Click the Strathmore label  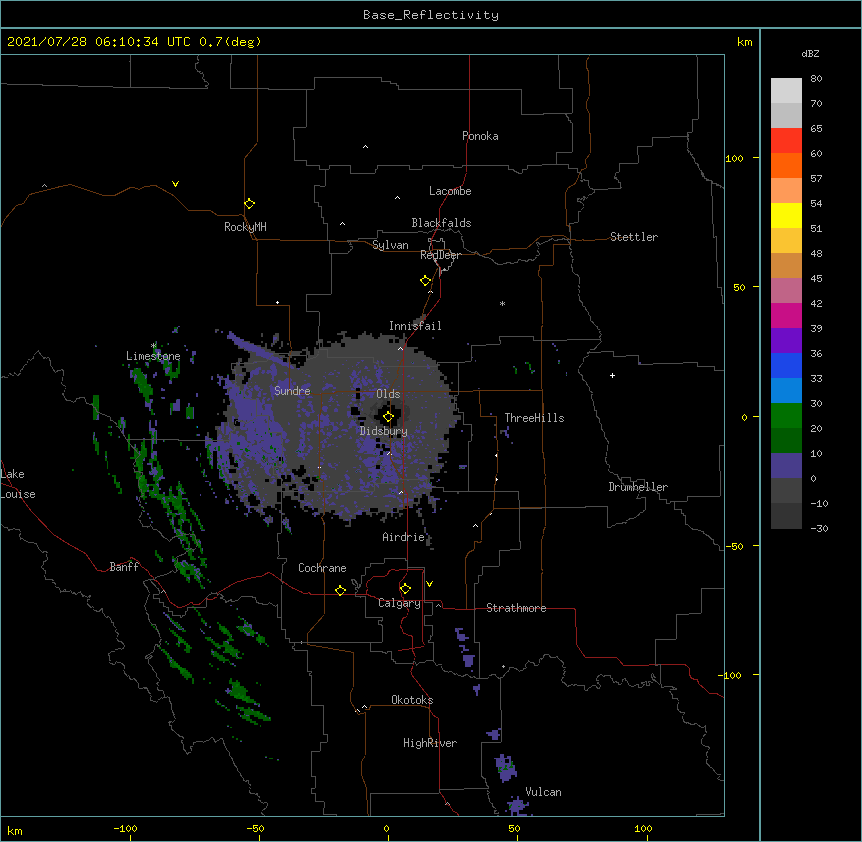516,608
